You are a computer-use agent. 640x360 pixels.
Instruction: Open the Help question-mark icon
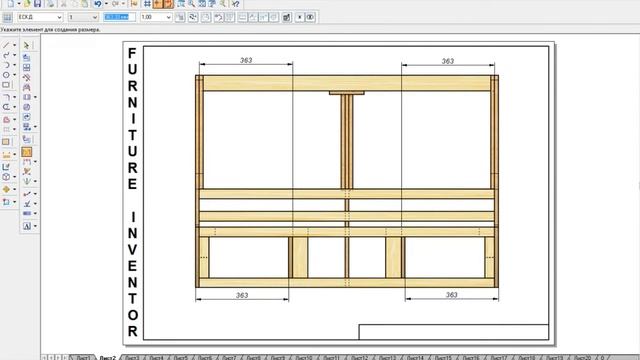pos(236,4)
